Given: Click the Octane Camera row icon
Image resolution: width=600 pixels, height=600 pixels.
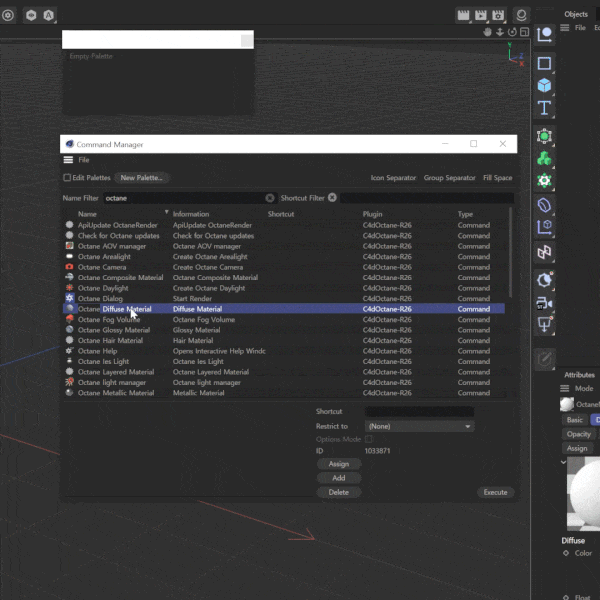Looking at the screenshot, I should tap(69, 267).
